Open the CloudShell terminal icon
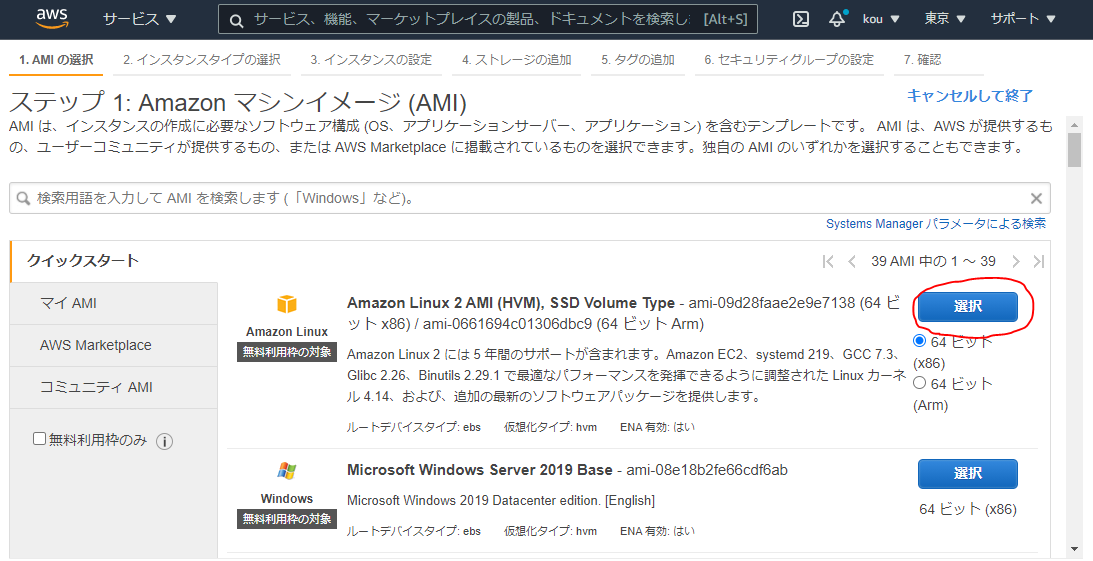1093x561 pixels. (x=801, y=20)
